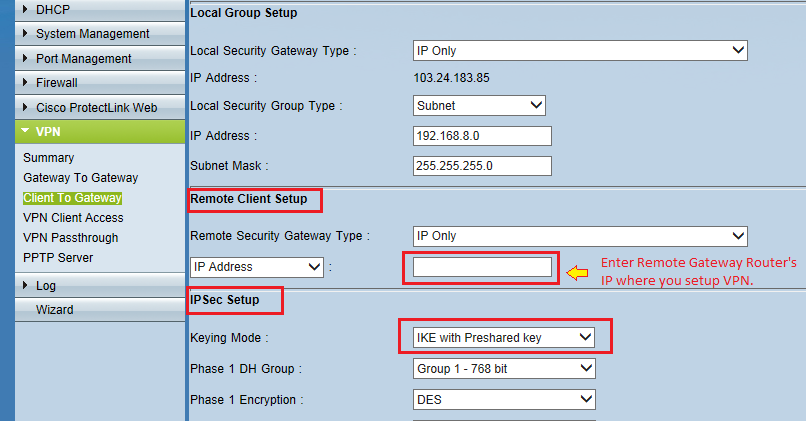The height and width of the screenshot is (421, 806).
Task: Expand the DHCP menu arrow
Action: click(25, 9)
